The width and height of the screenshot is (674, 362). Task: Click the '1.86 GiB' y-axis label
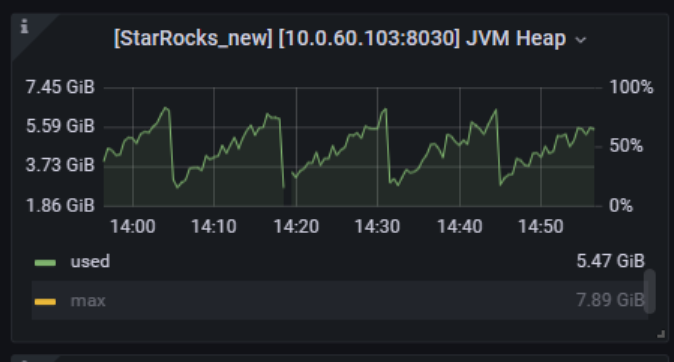coord(60,206)
